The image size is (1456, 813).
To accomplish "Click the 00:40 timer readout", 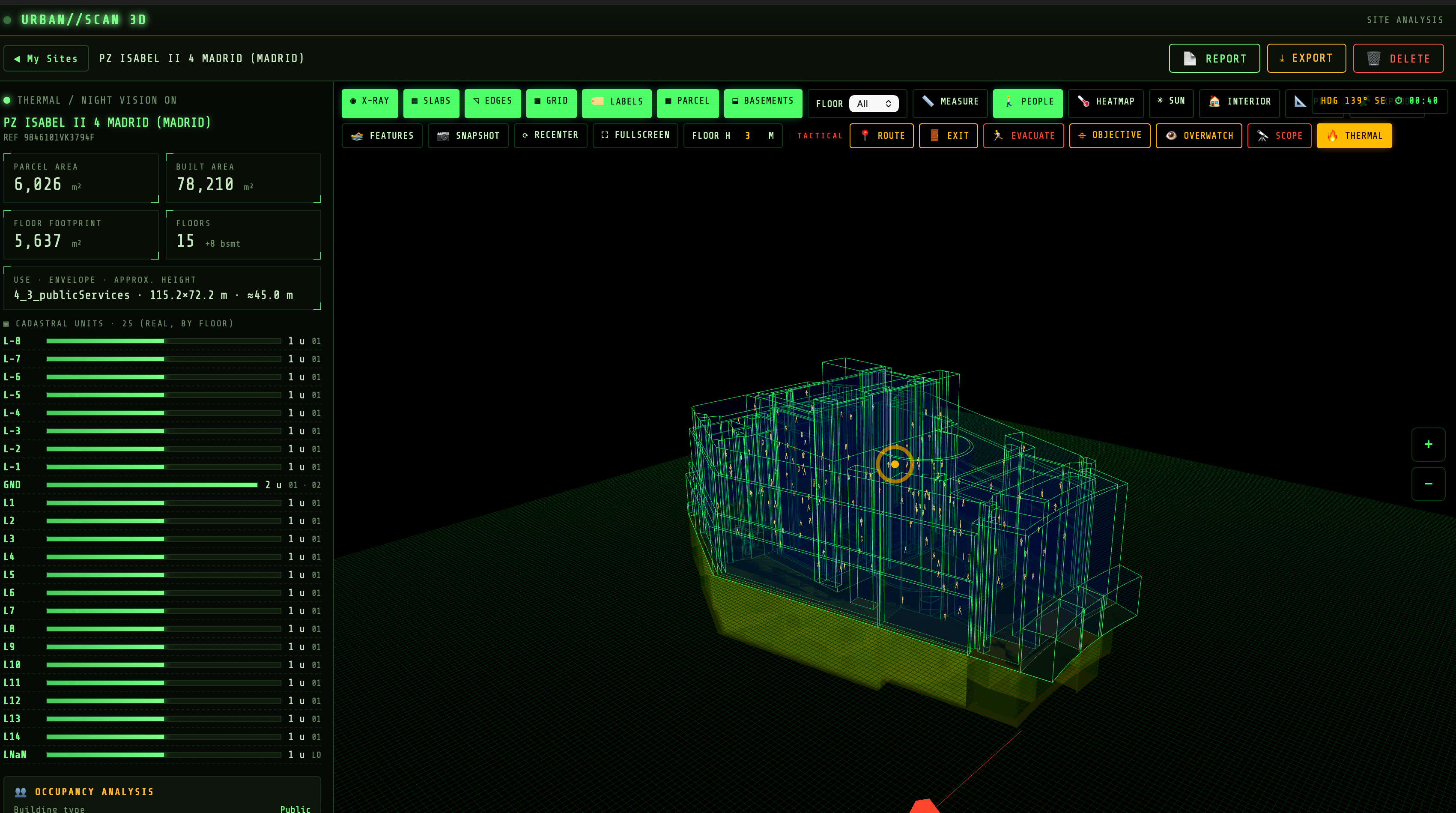I will [1417, 101].
